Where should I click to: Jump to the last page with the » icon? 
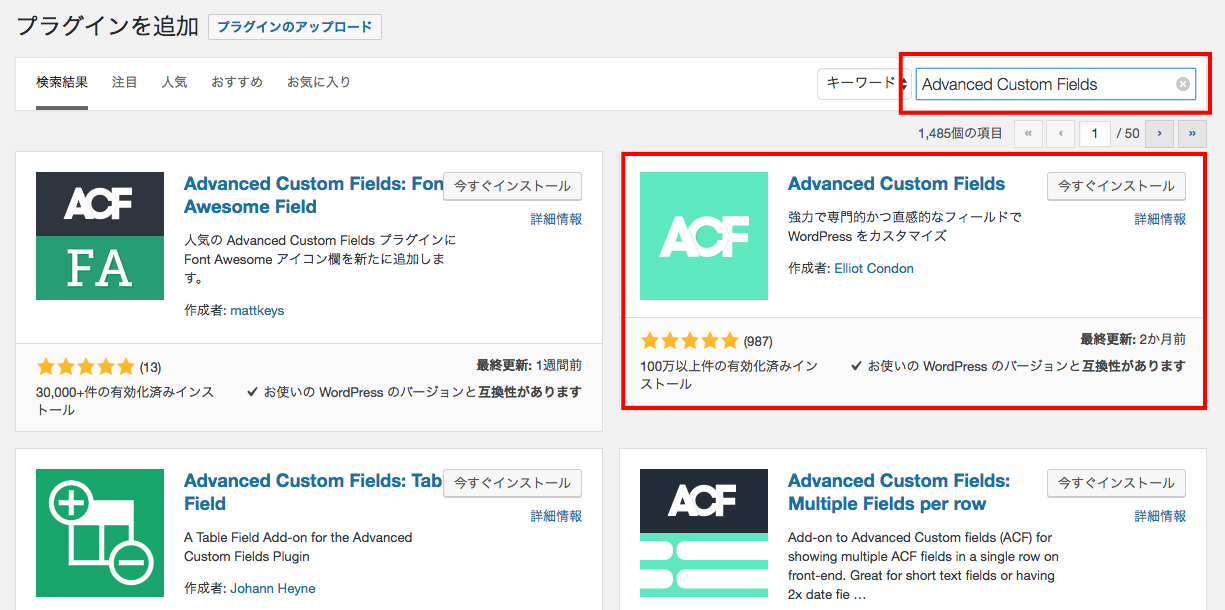pos(1191,133)
